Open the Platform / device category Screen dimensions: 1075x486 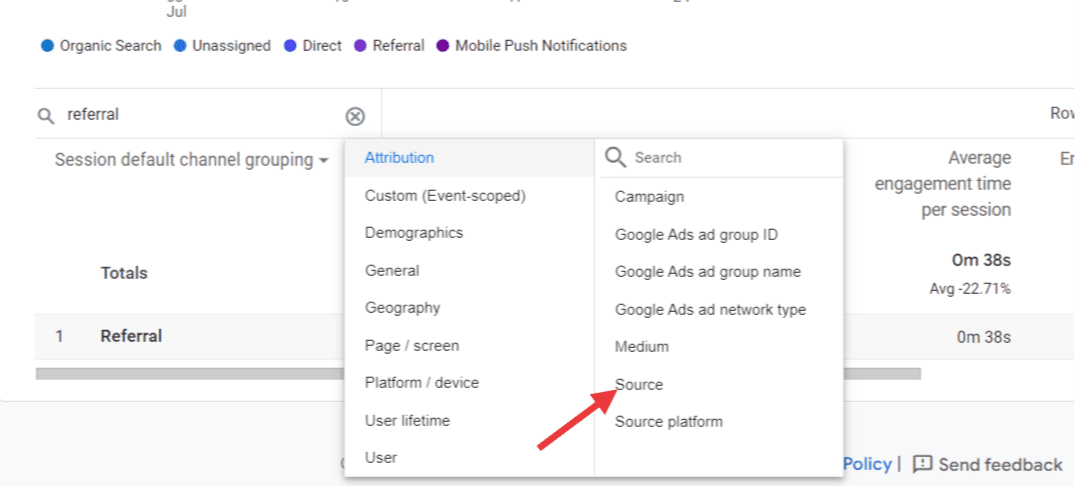[470, 382]
